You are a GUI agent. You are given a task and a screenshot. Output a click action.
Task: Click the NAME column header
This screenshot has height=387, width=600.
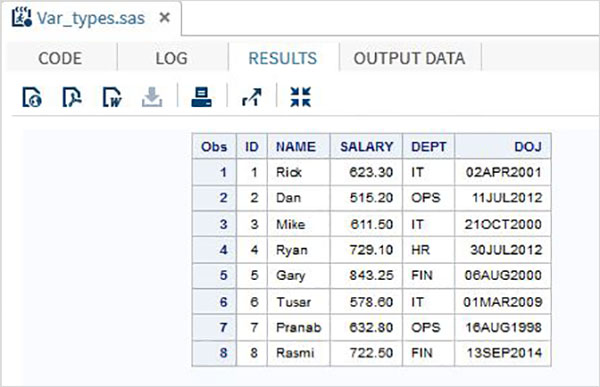[298, 146]
